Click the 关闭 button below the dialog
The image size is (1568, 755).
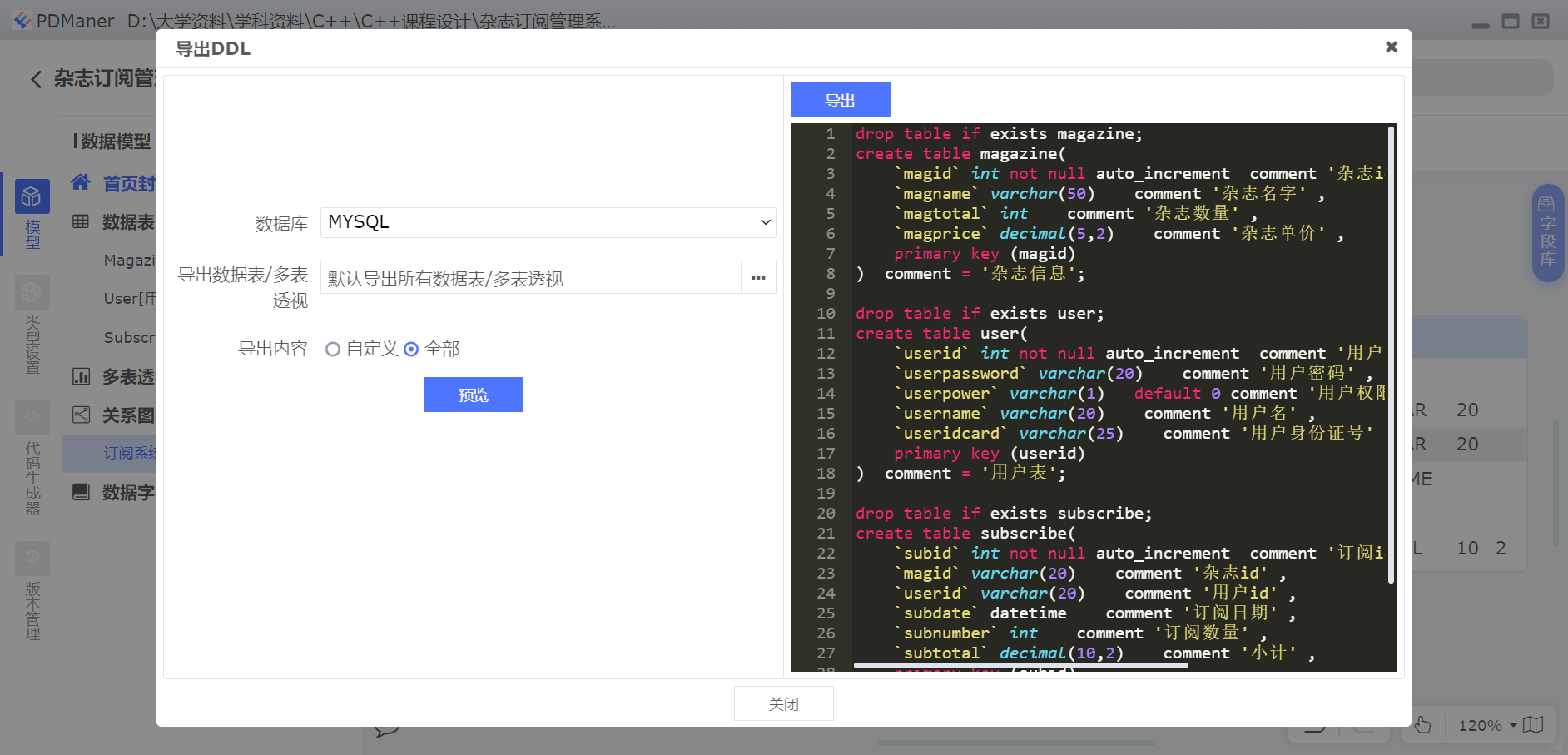pyautogui.click(x=783, y=703)
